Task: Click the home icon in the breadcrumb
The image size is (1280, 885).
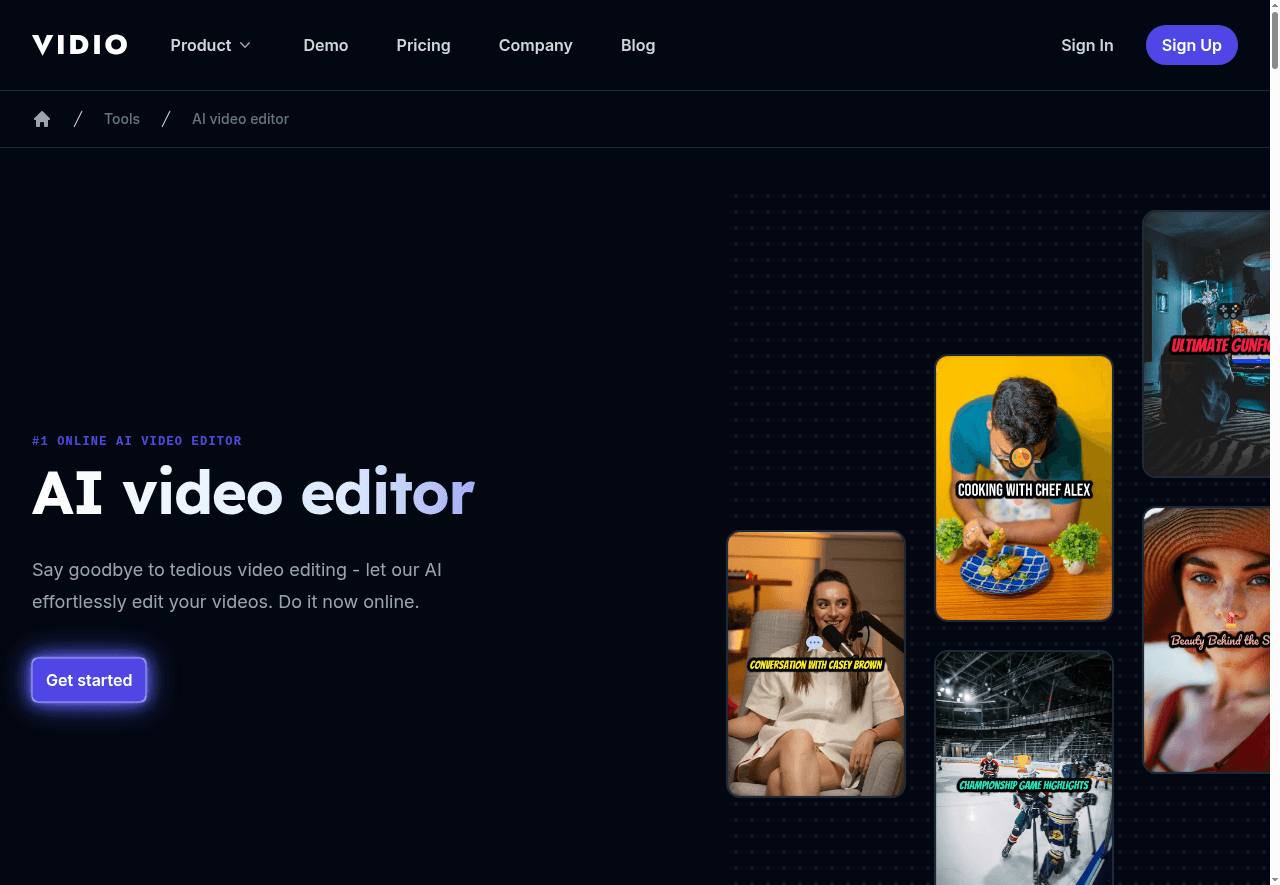Action: point(42,118)
